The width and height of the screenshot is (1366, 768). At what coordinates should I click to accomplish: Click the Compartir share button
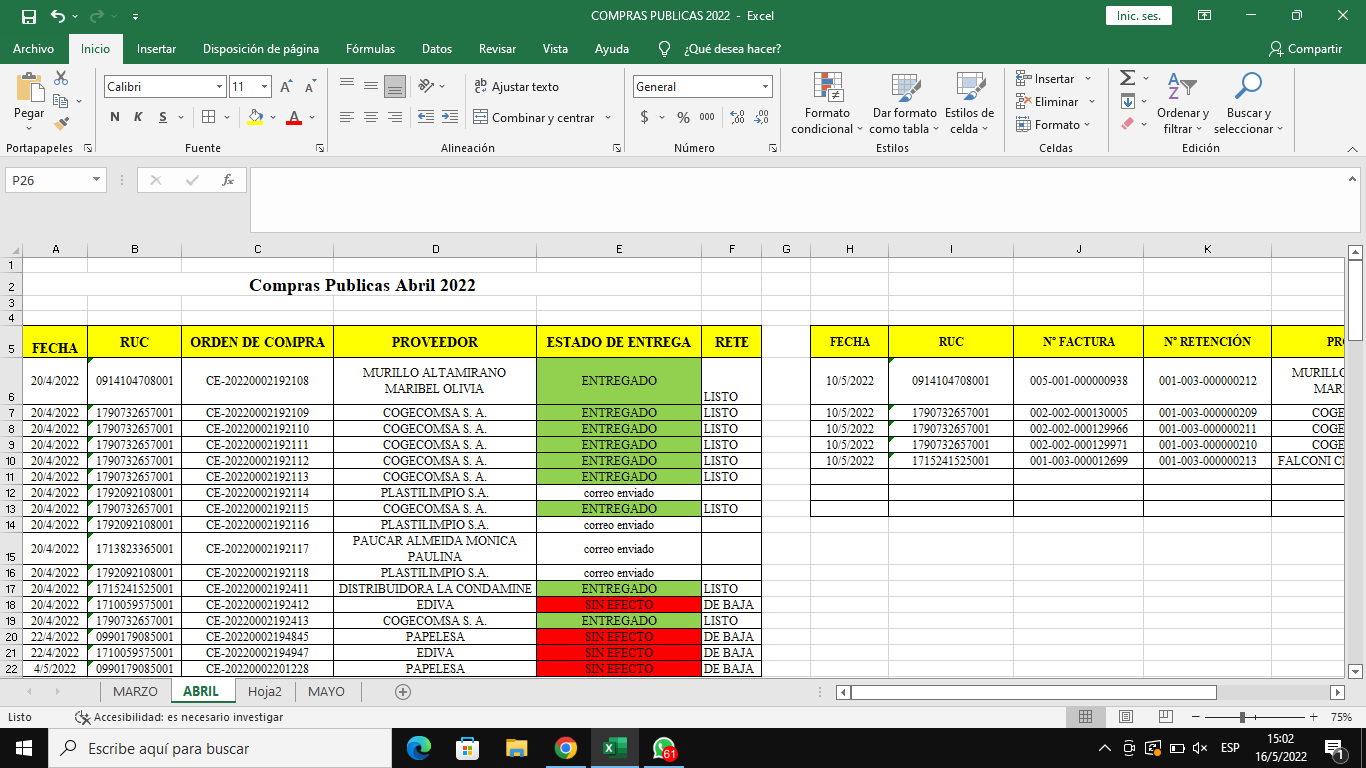[x=1305, y=48]
